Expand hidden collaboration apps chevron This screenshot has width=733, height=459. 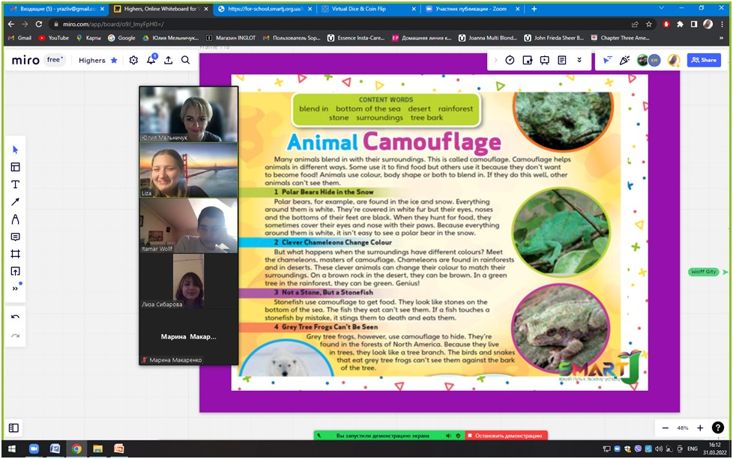point(579,60)
